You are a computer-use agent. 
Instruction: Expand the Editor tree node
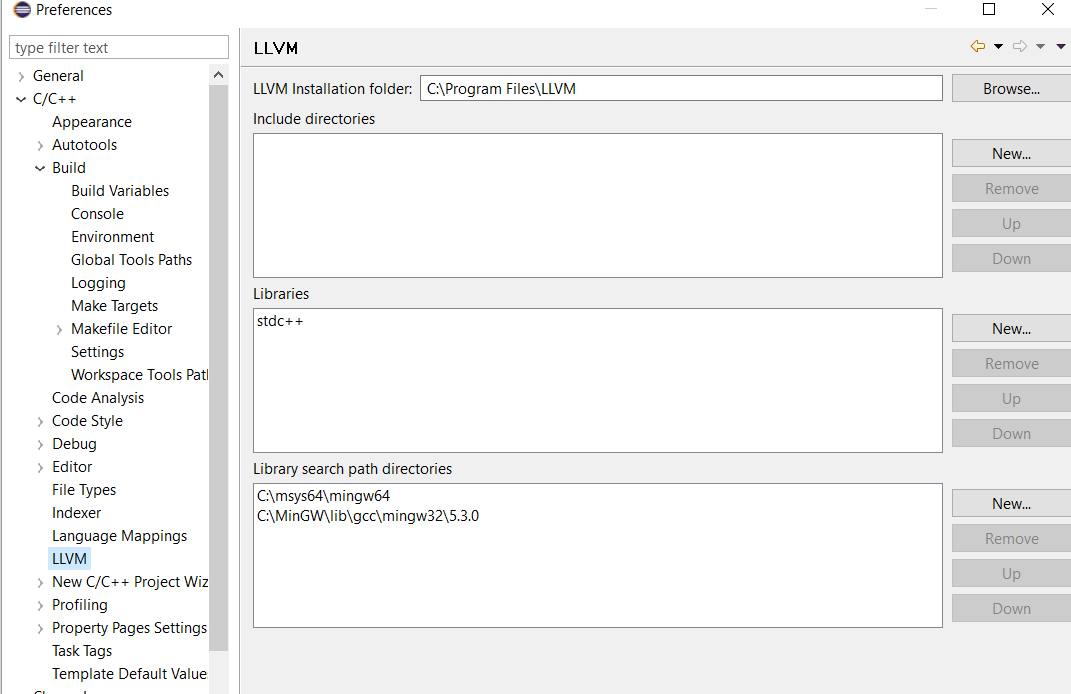pos(40,467)
